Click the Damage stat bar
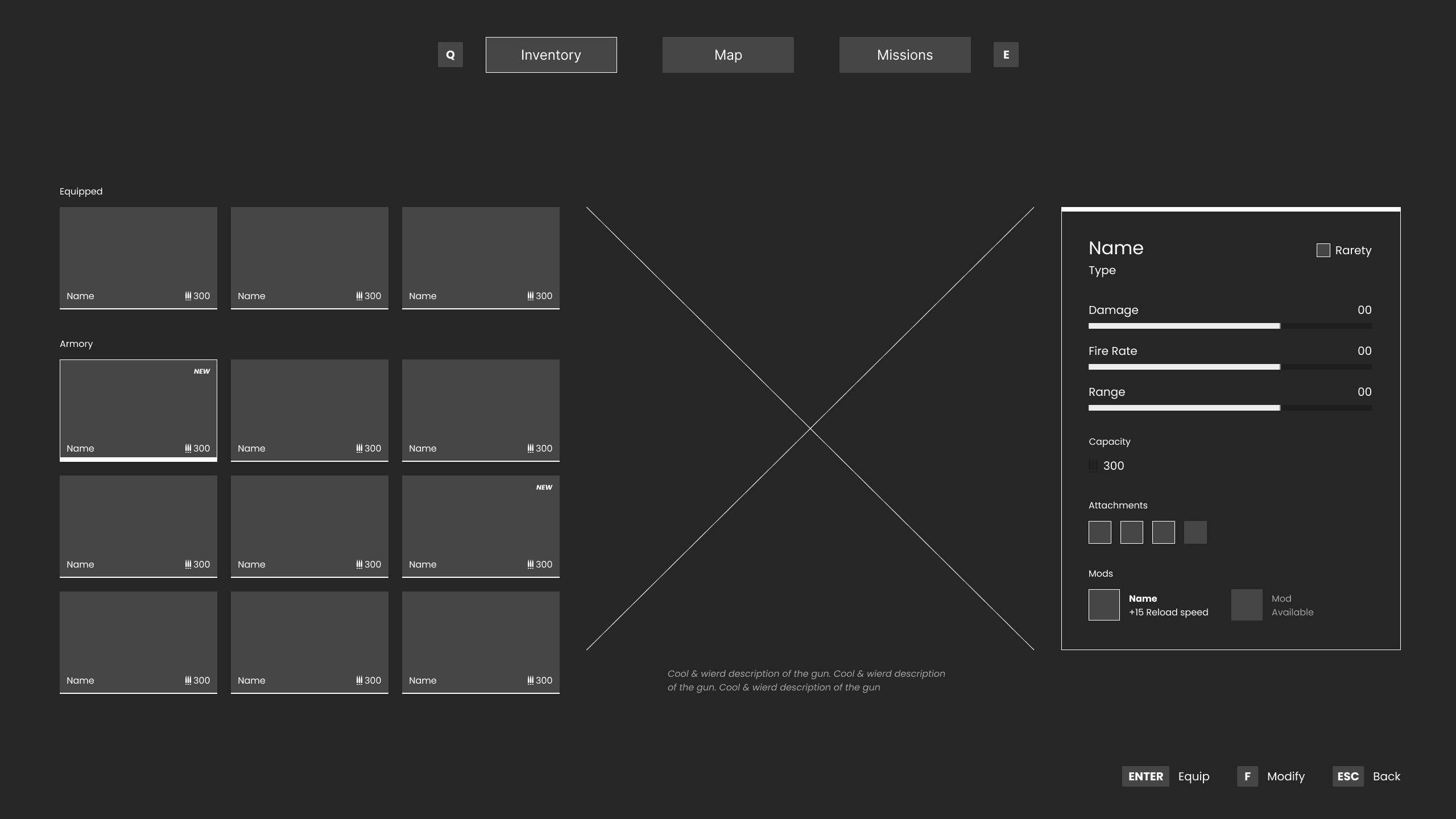1456x819 pixels. tap(1230, 326)
